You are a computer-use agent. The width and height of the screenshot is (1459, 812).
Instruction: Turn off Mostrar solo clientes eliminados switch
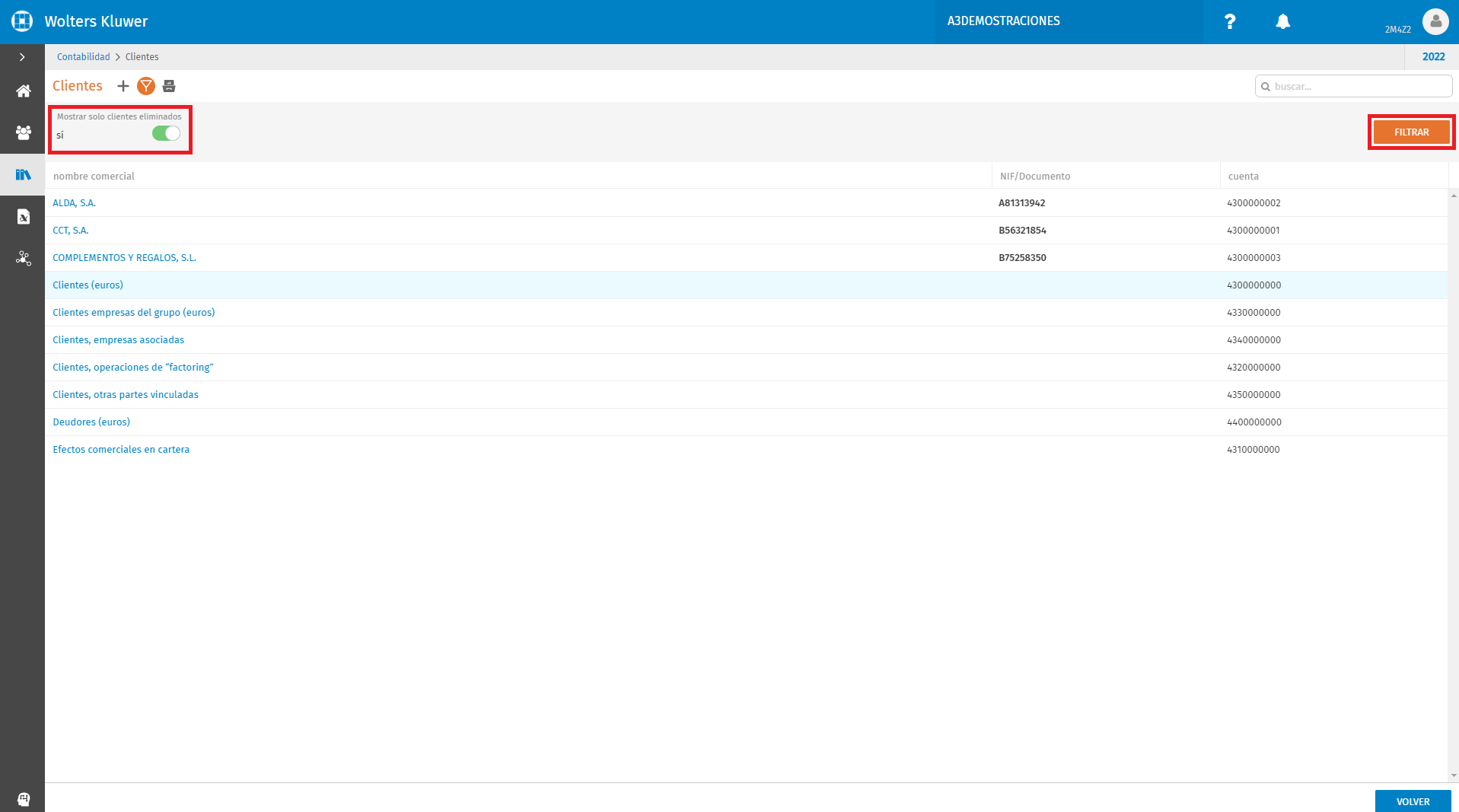click(166, 134)
